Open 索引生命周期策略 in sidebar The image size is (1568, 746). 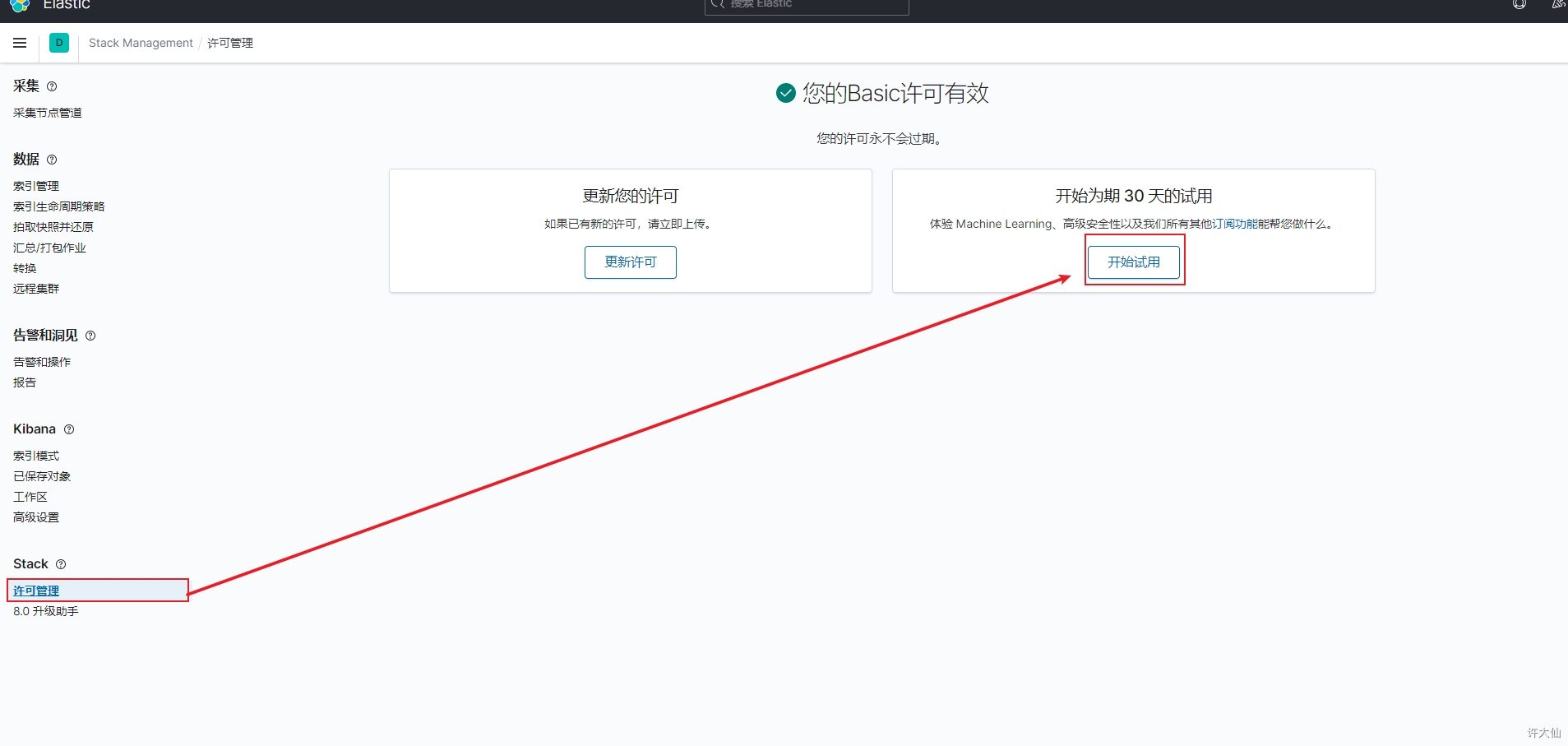pyautogui.click(x=59, y=206)
